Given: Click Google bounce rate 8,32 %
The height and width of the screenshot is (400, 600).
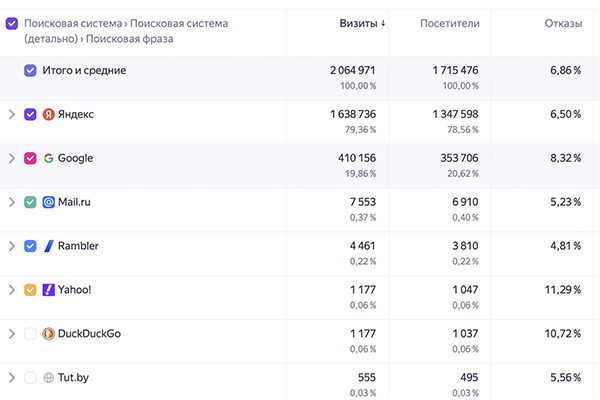Looking at the screenshot, I should [x=566, y=158].
